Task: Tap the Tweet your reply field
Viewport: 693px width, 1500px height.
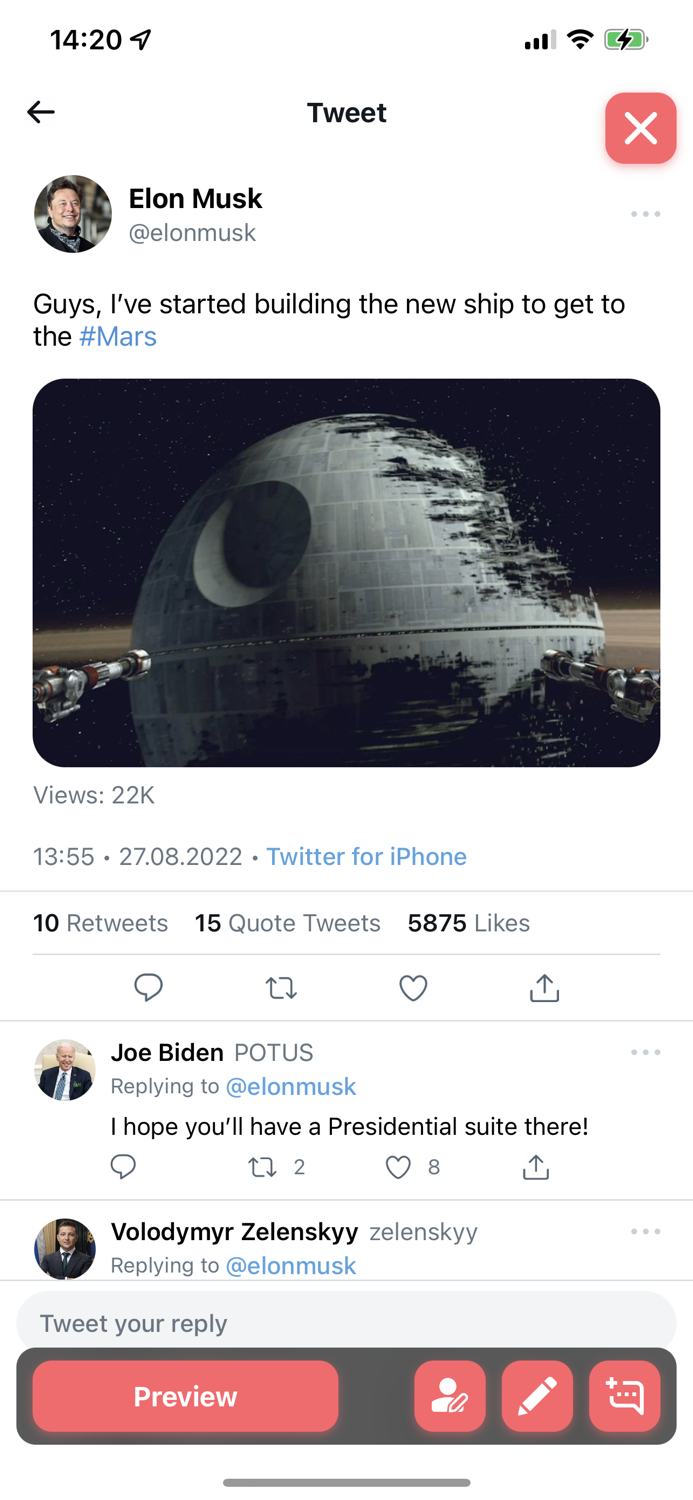Action: [x=346, y=1323]
